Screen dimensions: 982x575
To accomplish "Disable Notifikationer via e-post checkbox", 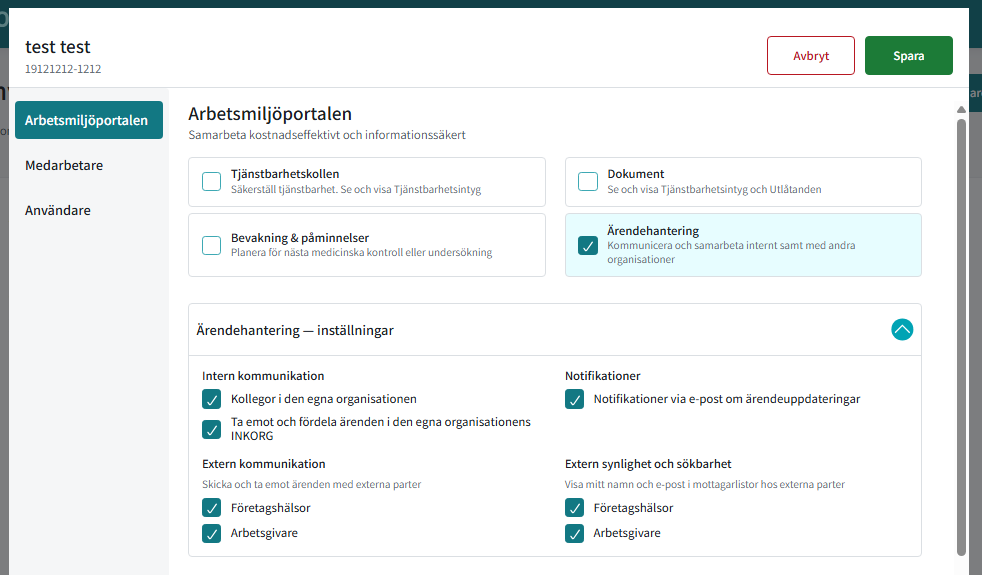I will (574, 399).
